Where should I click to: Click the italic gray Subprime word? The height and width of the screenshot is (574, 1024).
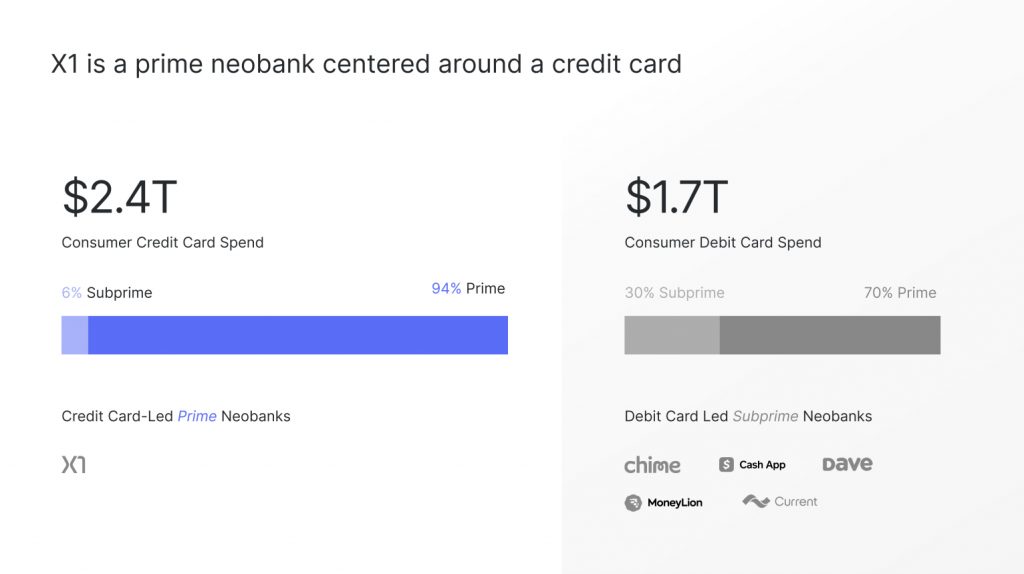click(765, 416)
